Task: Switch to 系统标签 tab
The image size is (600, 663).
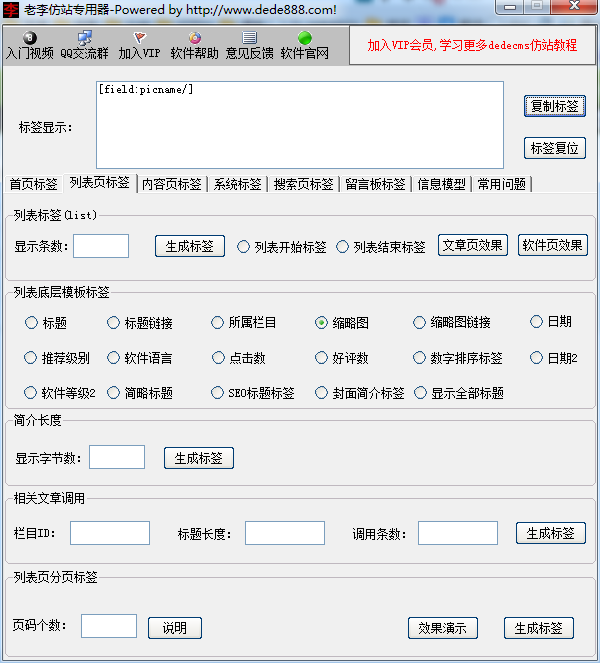Action: [238, 184]
